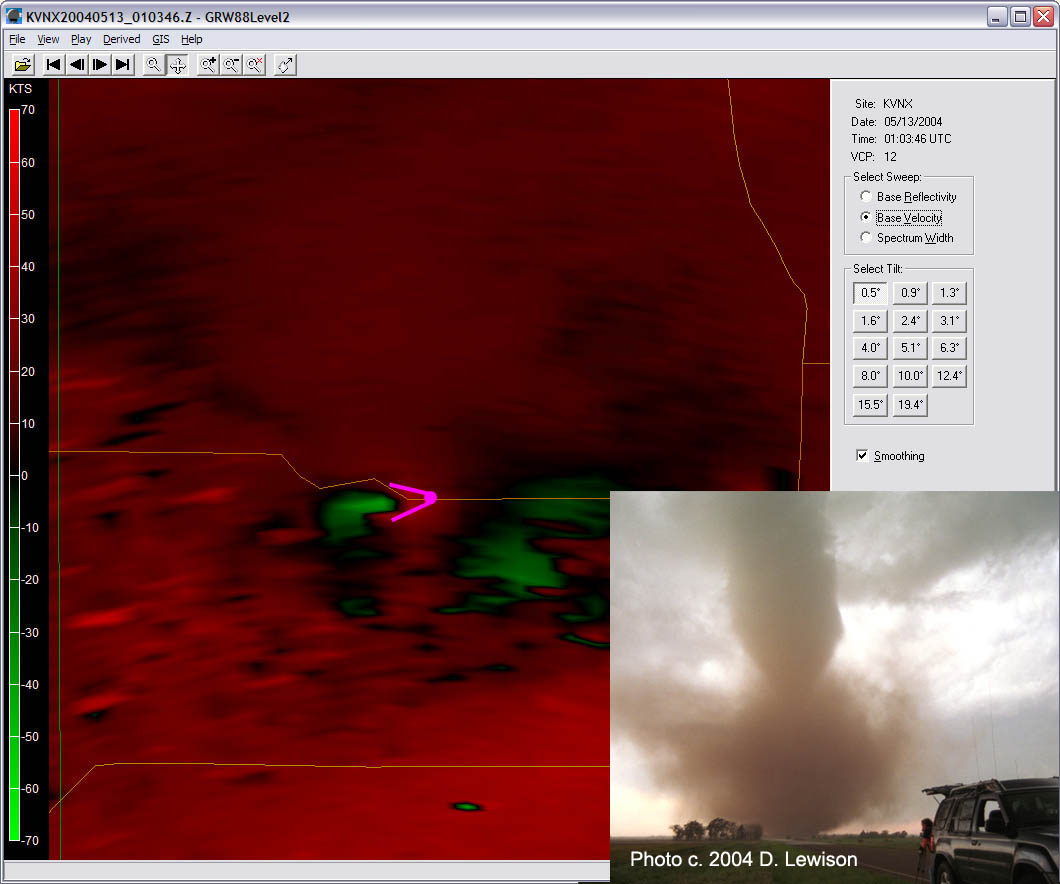Select the Spectrum Width sweep
The width and height of the screenshot is (1060, 884).
point(865,237)
